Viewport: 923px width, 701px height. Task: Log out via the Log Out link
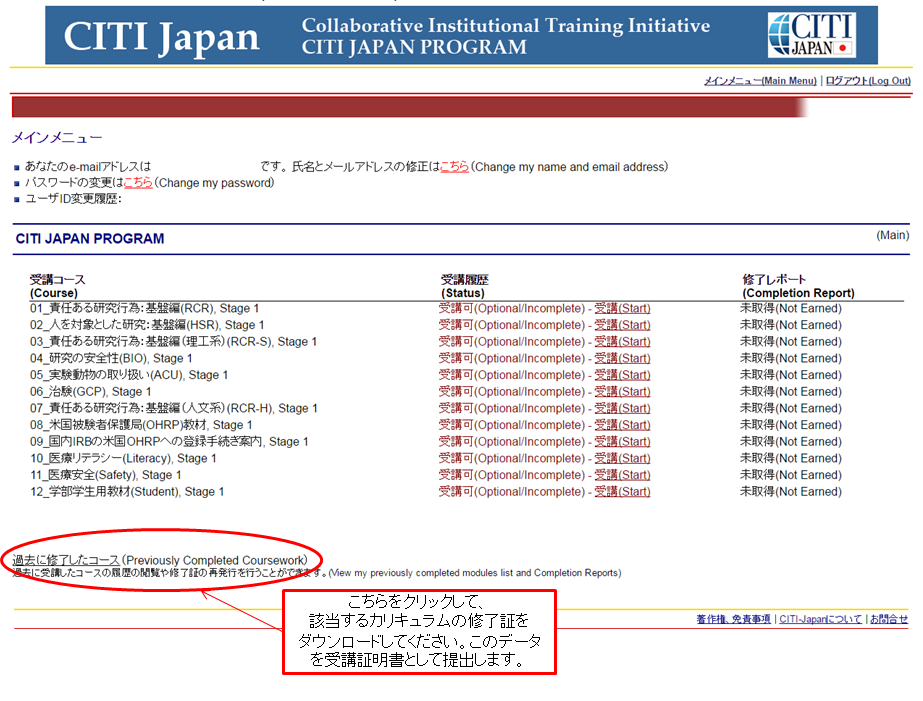pyautogui.click(x=868, y=81)
